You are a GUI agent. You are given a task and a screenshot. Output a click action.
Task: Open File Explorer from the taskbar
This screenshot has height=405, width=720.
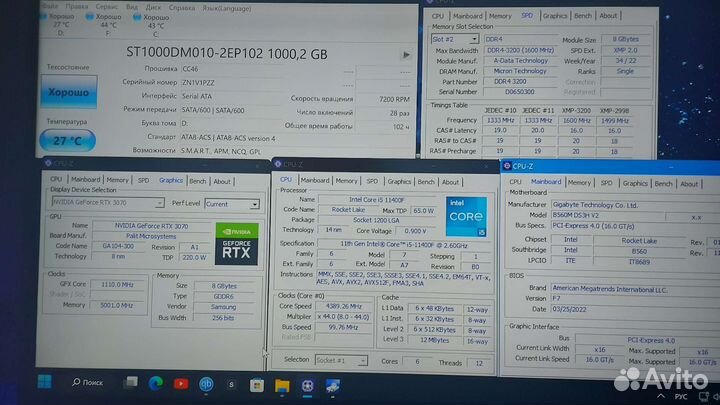(x=282, y=386)
